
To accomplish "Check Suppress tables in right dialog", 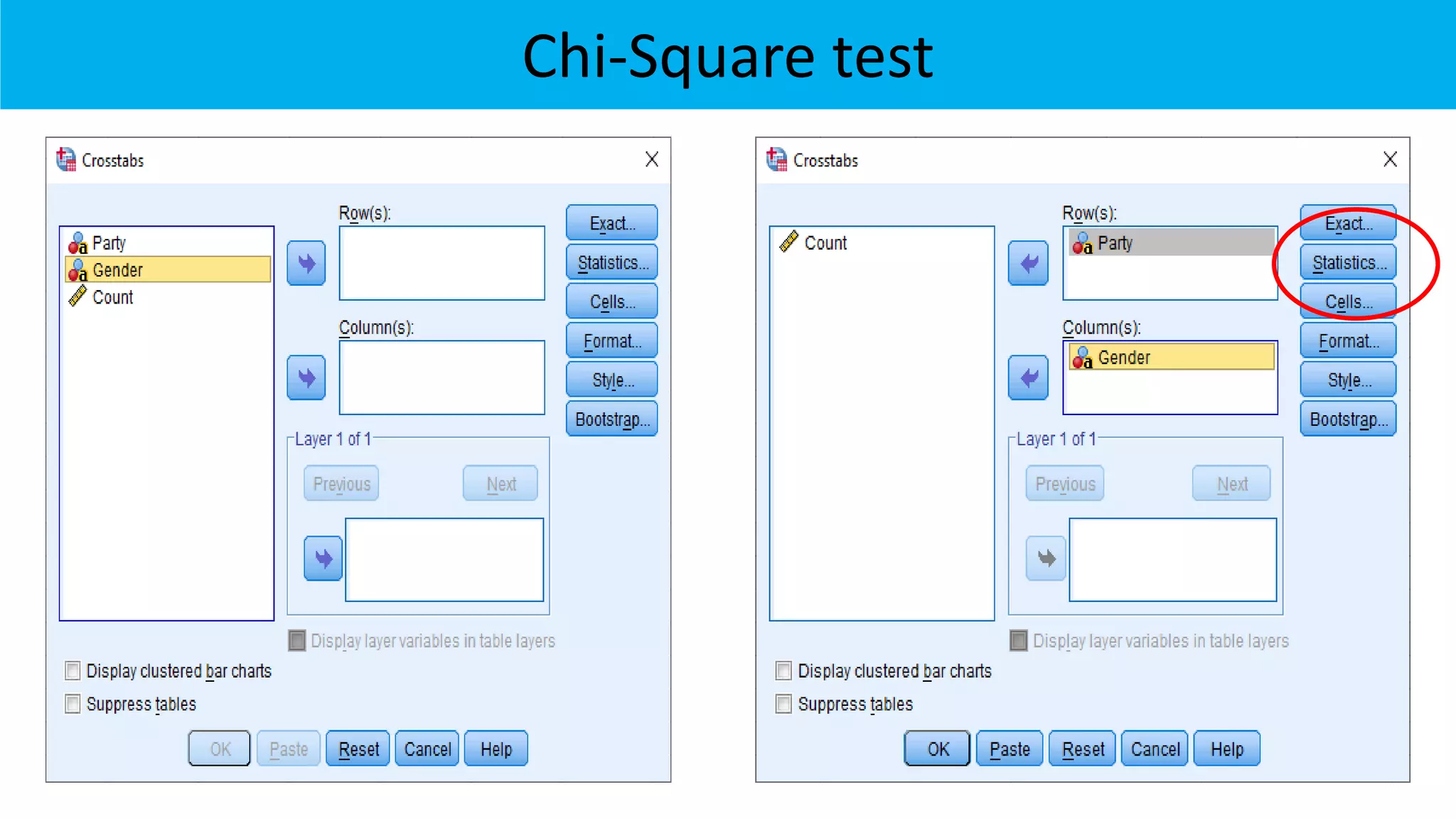I will click(x=783, y=704).
